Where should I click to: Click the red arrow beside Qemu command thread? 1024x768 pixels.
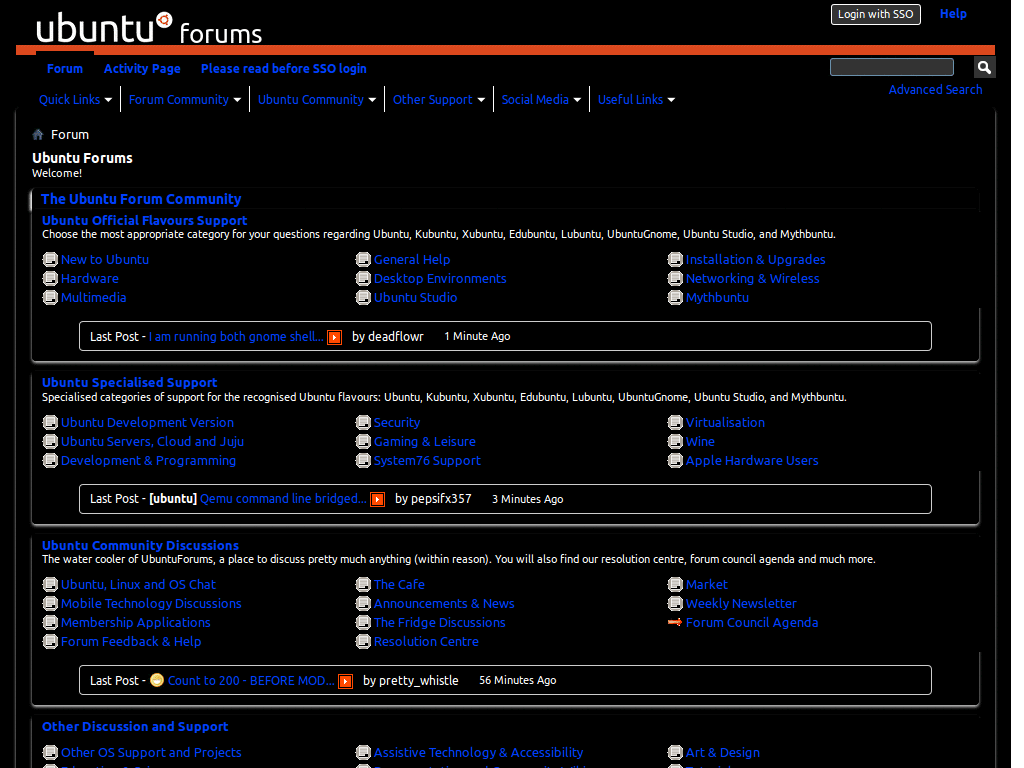[x=377, y=499]
